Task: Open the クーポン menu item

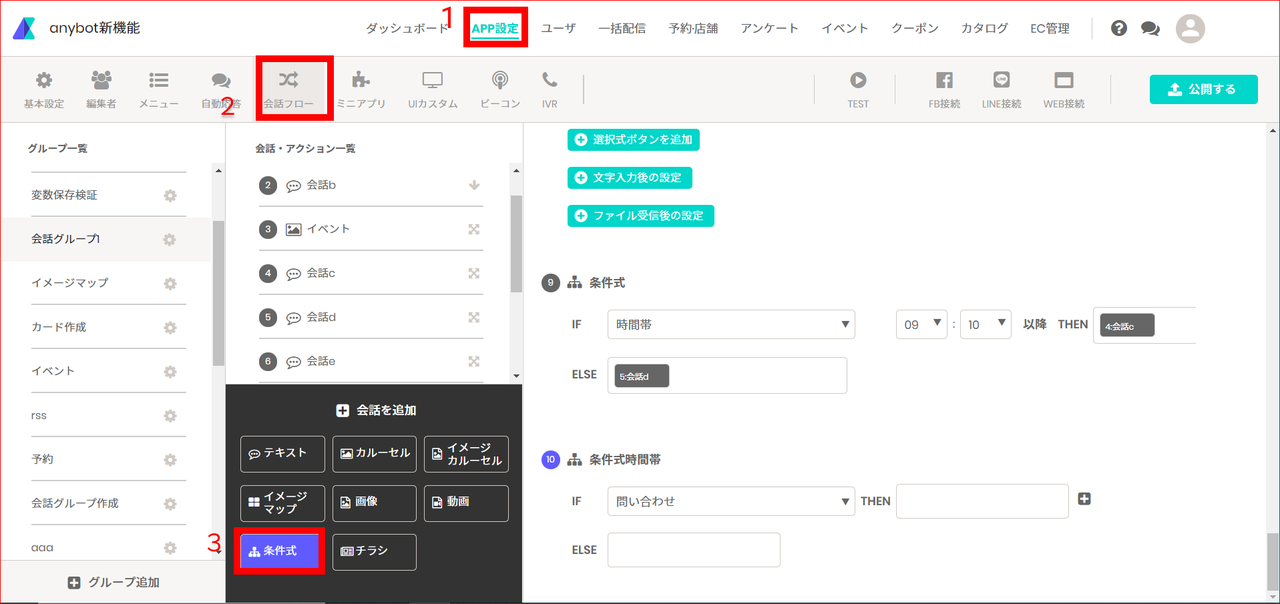Action: click(915, 29)
